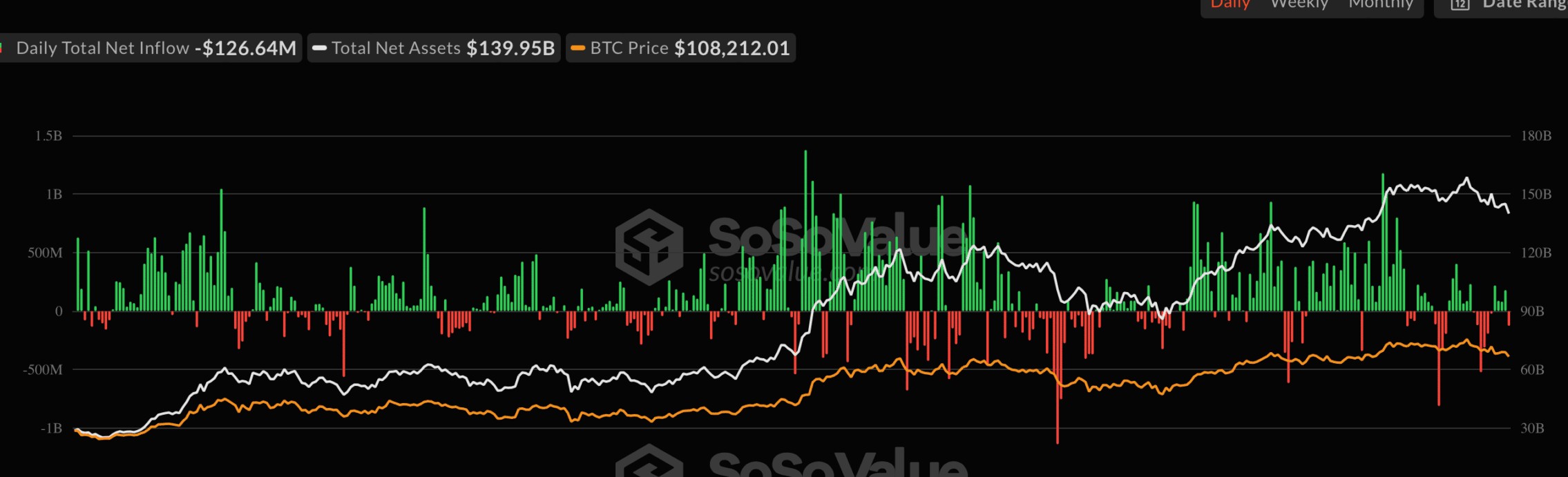Click the -500M left axis label

[43, 370]
